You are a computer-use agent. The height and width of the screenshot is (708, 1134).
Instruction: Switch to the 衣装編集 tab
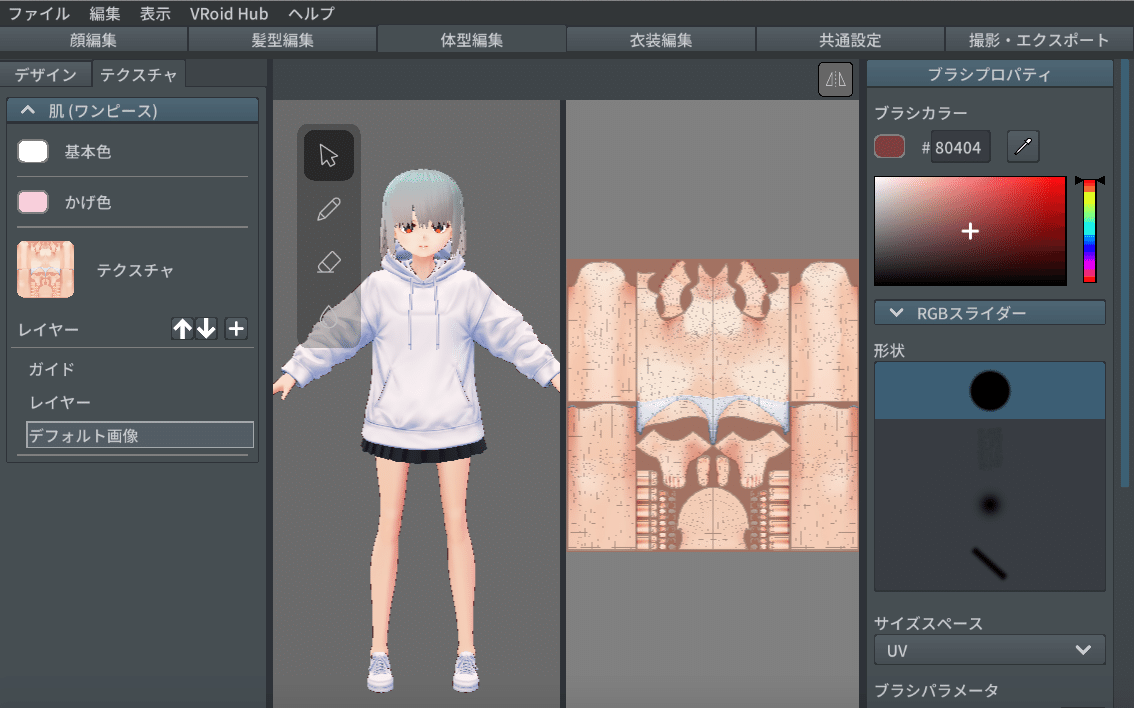(661, 40)
